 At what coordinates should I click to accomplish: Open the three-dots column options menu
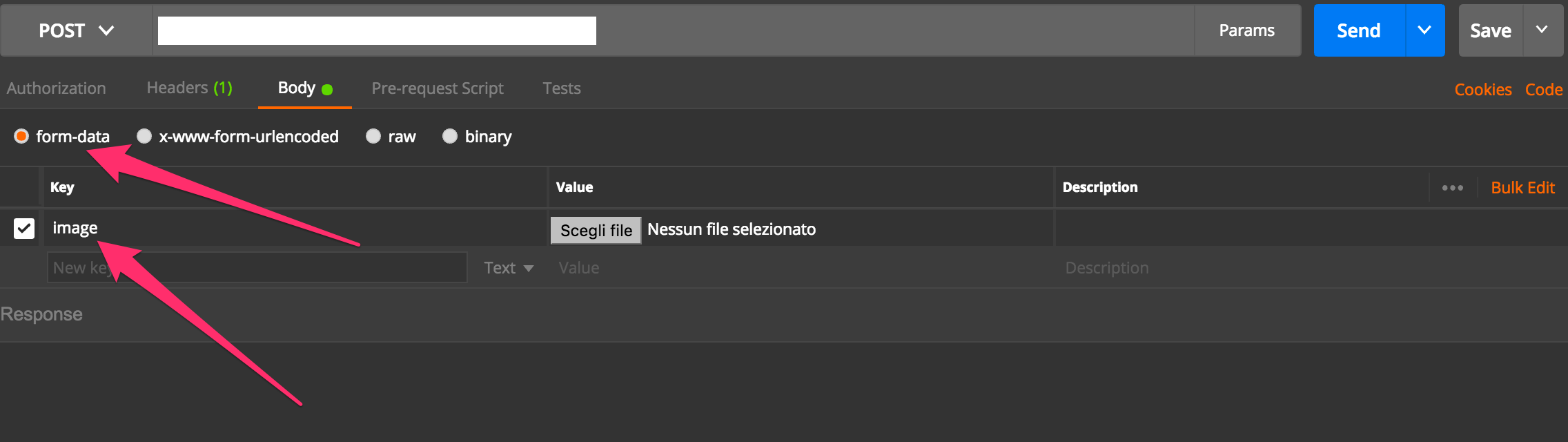click(x=1452, y=188)
